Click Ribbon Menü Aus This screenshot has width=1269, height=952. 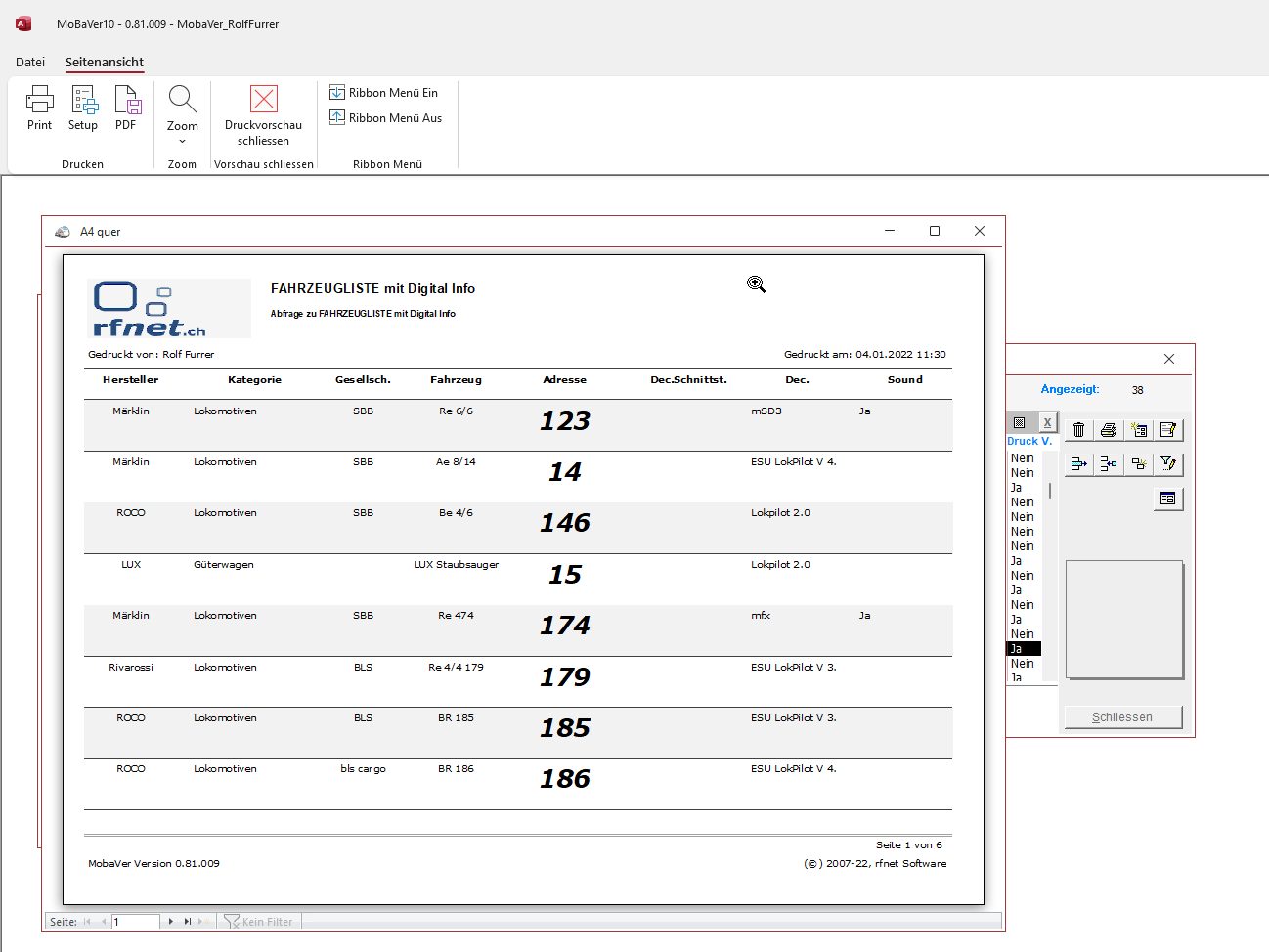[x=386, y=118]
